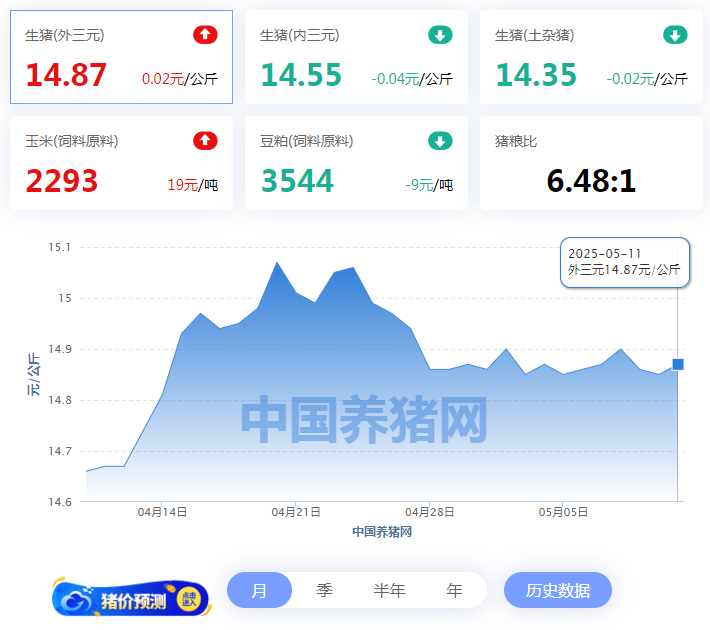Viewport: 710px width, 630px height.
Task: Switch to the 半年 time range
Action: 389,590
